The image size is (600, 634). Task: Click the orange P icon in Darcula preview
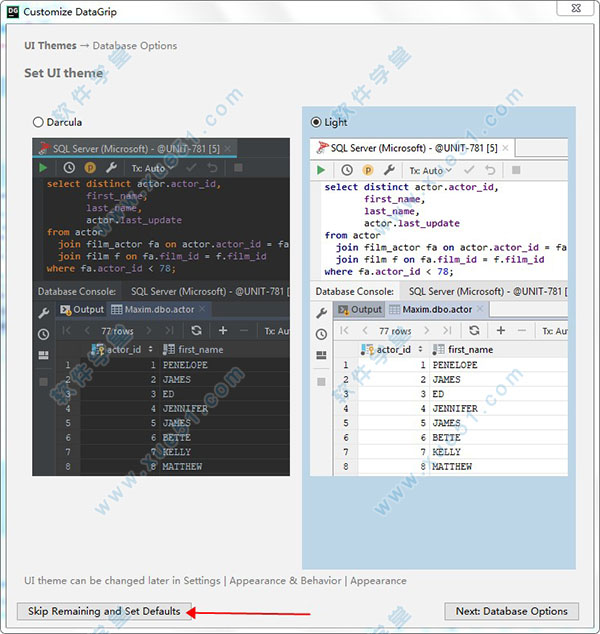(x=90, y=169)
